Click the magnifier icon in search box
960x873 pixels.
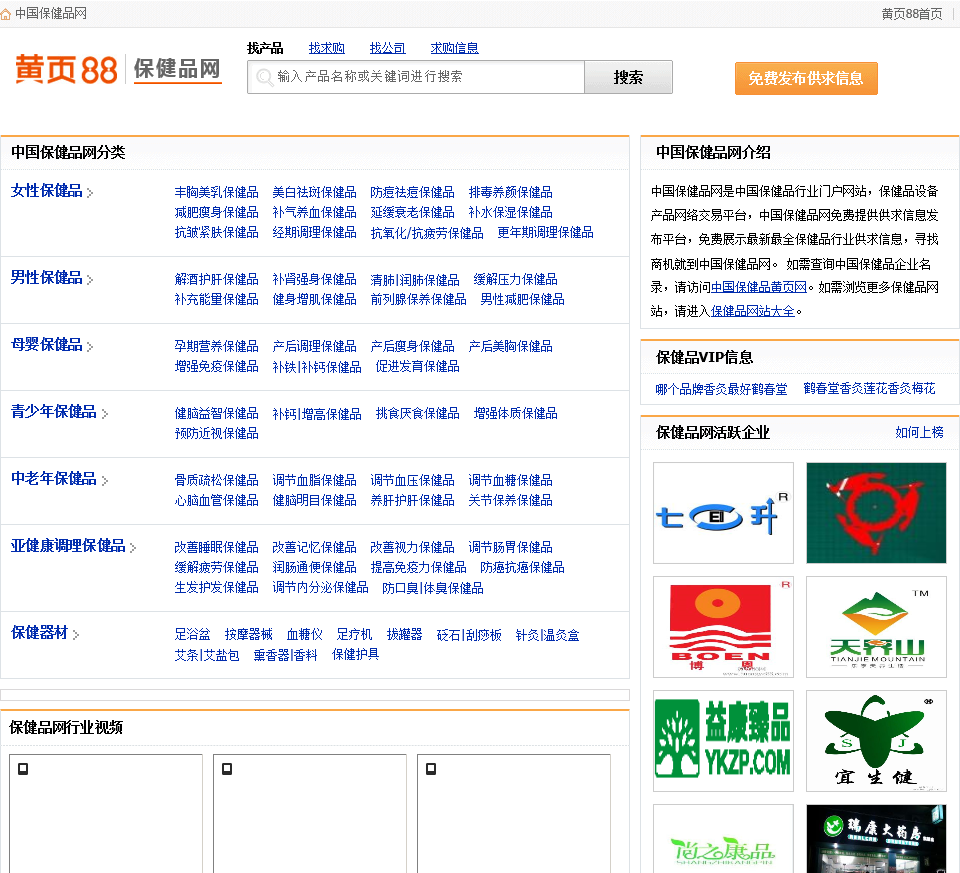tap(264, 77)
